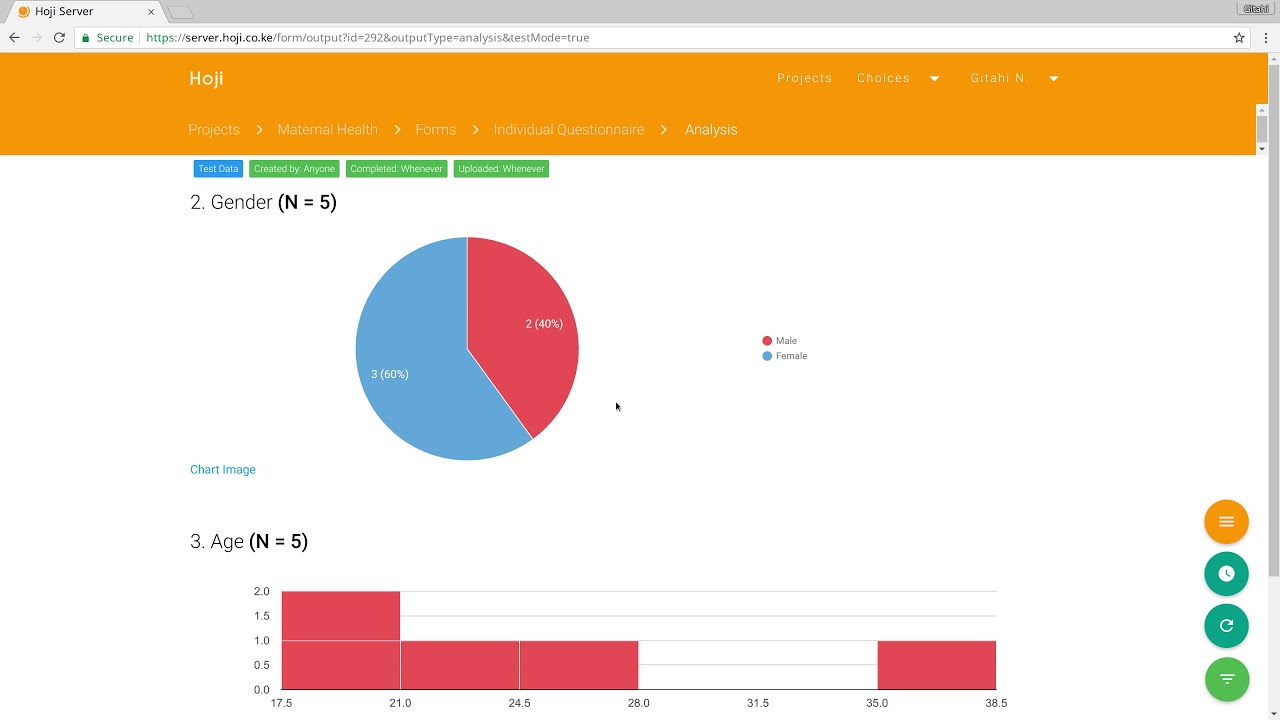
Task: Click the 3 (60%) pie label
Action: pyautogui.click(x=390, y=374)
